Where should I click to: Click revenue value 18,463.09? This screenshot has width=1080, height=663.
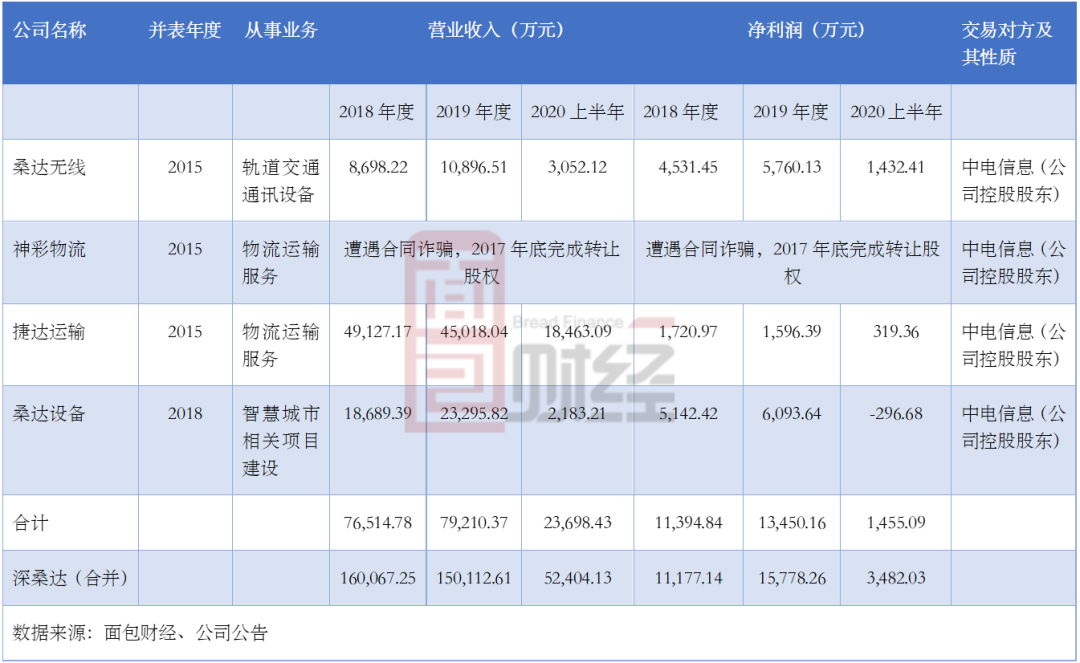pos(577,332)
